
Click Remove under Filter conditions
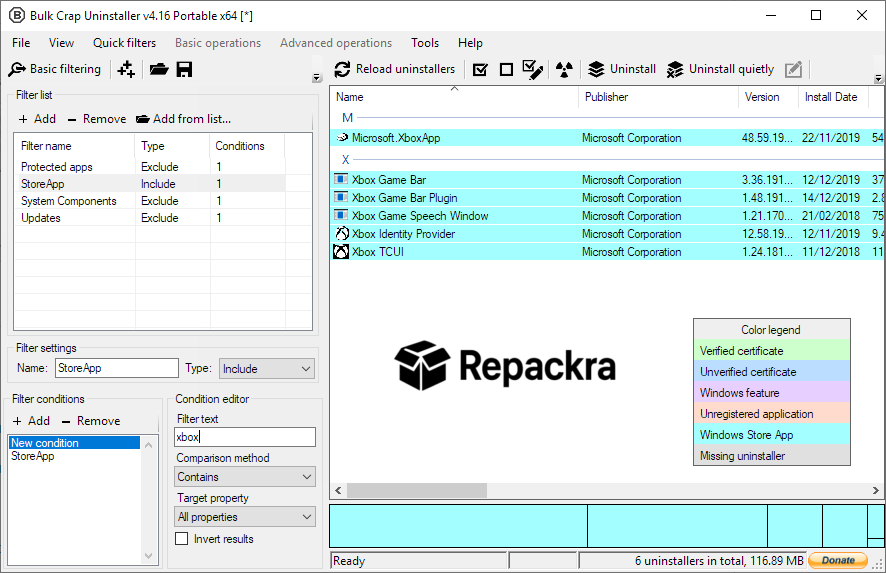pos(91,421)
